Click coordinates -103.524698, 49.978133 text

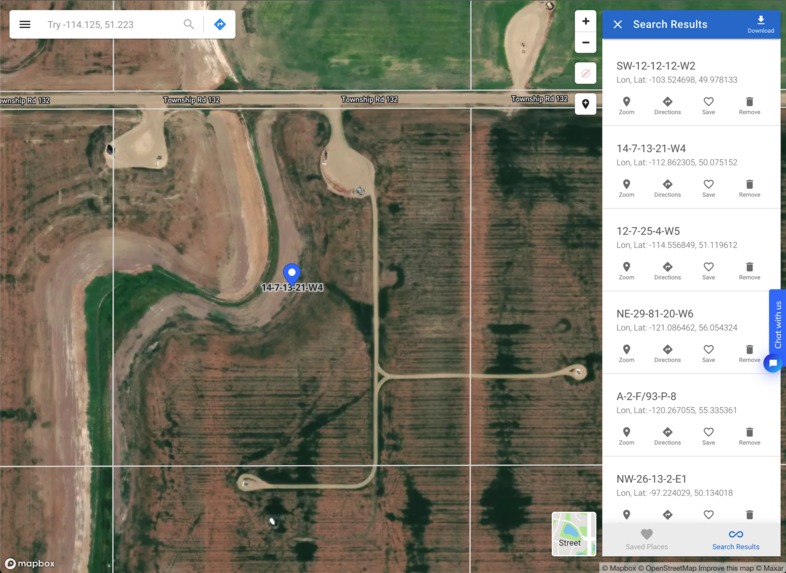pos(693,80)
